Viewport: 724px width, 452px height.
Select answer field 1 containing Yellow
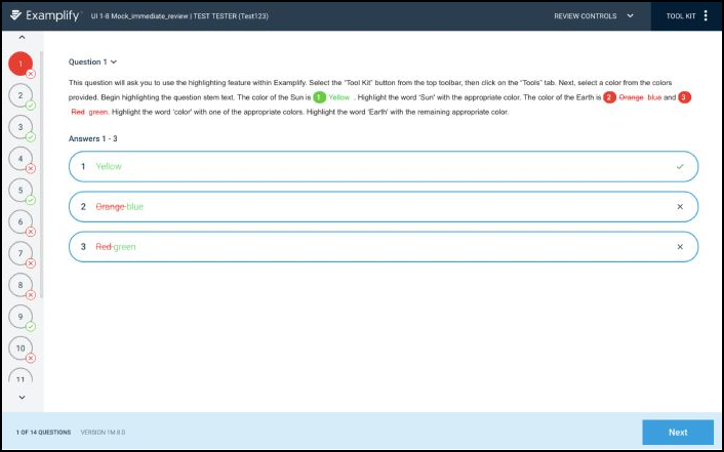383,166
